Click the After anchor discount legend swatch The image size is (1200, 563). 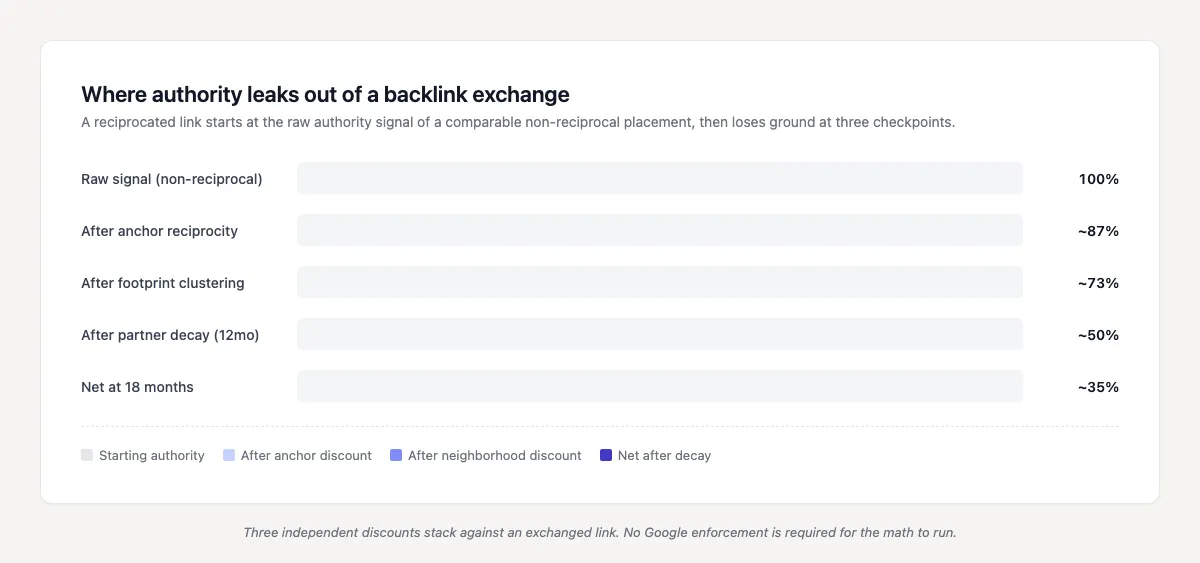tap(229, 455)
